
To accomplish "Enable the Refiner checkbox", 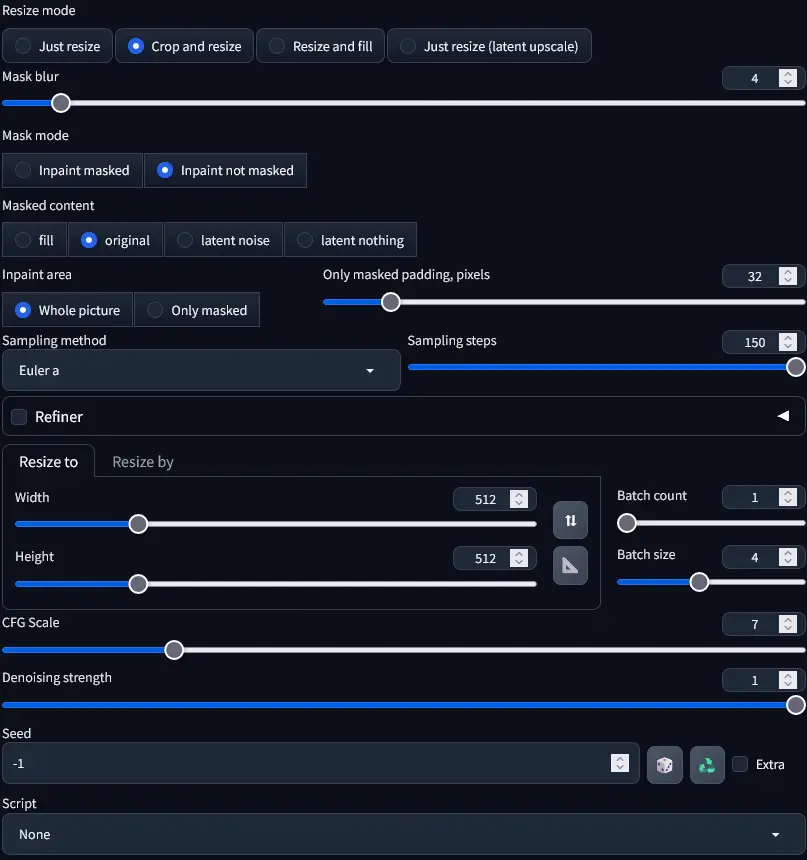I will [x=17, y=416].
